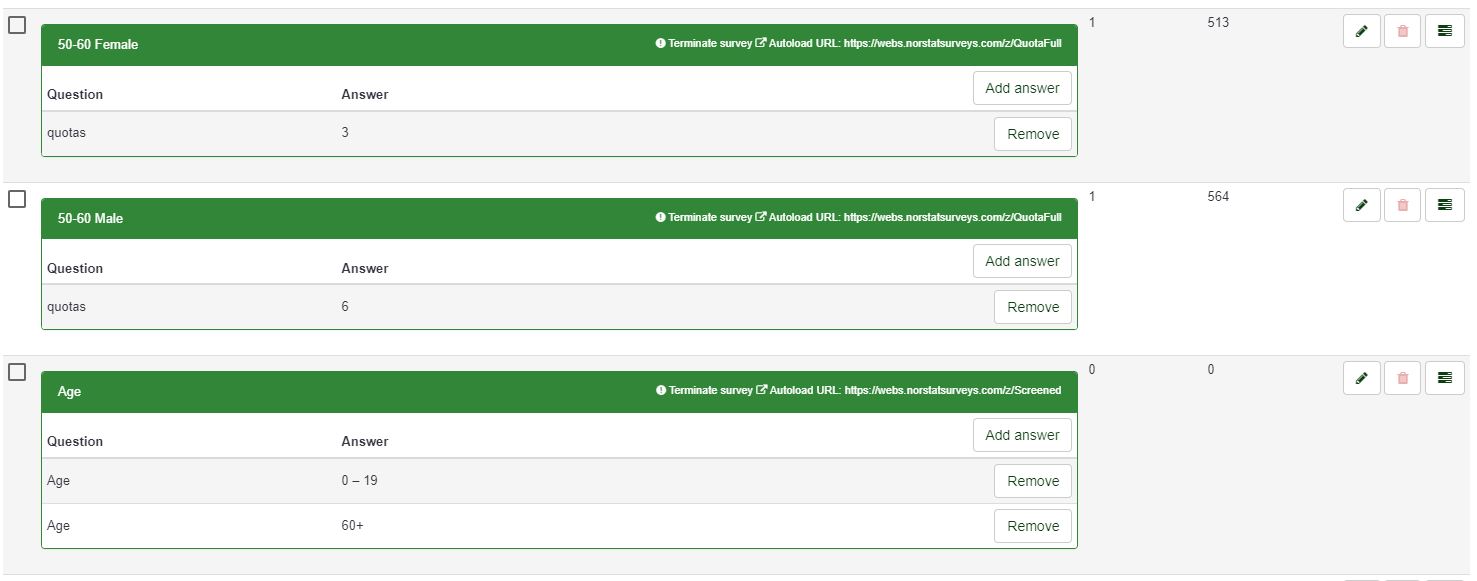Open the Age quota Screened autoload URL
1477x581 pixels.
tap(951, 391)
